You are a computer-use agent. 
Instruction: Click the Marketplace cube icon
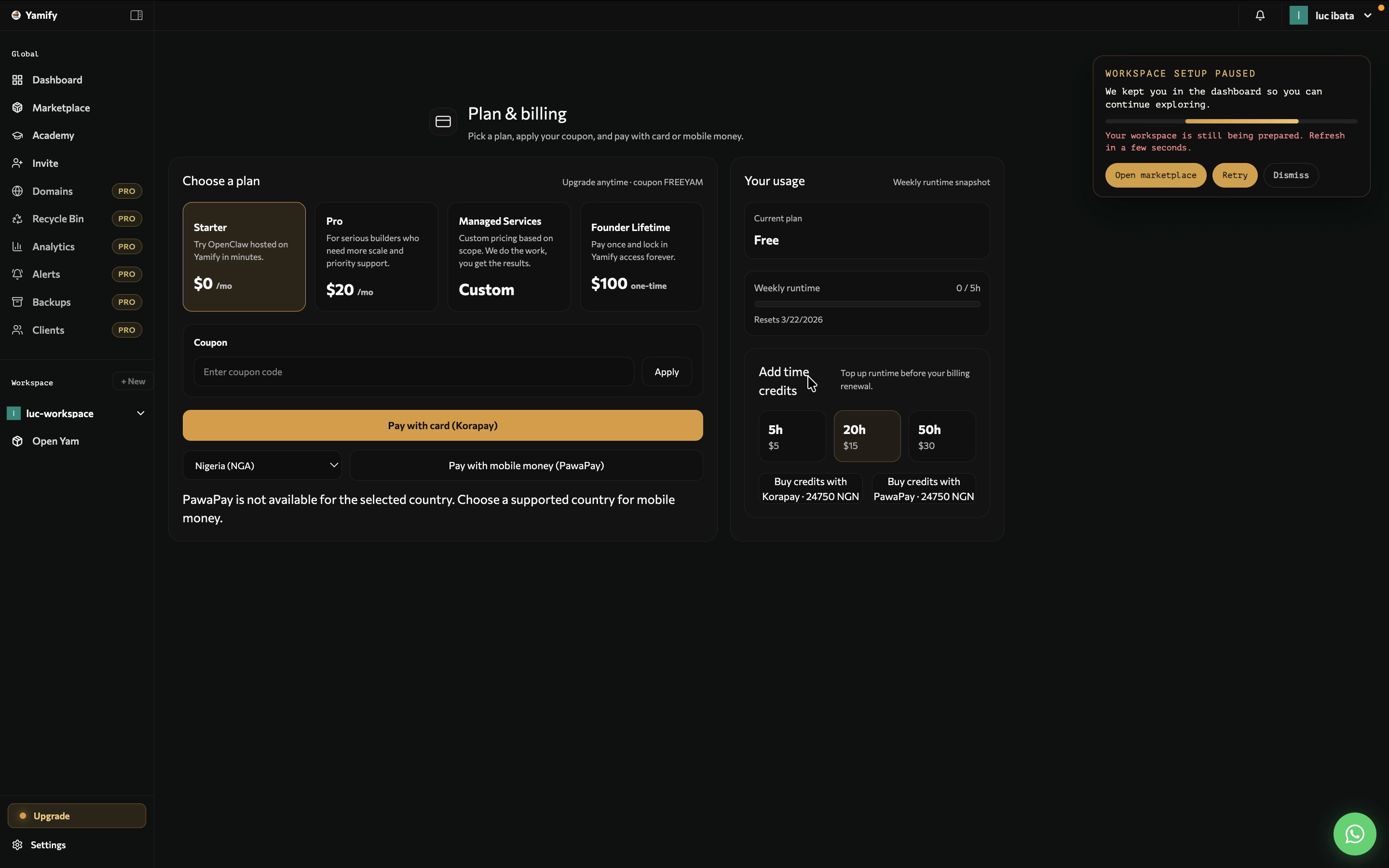pos(17,108)
